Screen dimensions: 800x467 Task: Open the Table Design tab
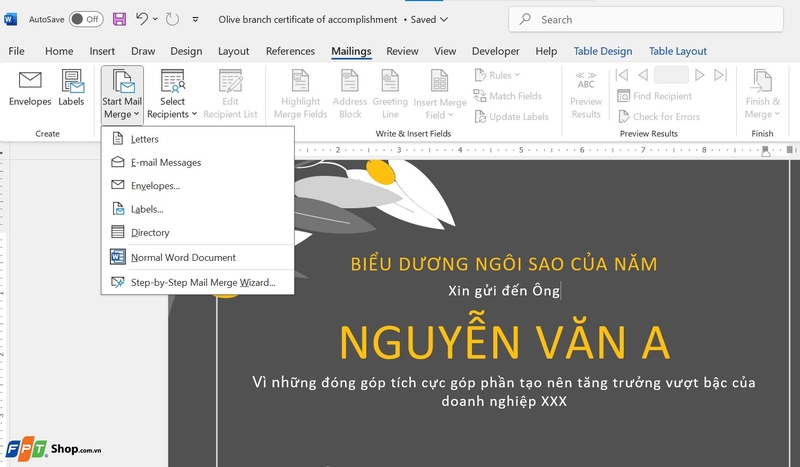[x=603, y=51]
